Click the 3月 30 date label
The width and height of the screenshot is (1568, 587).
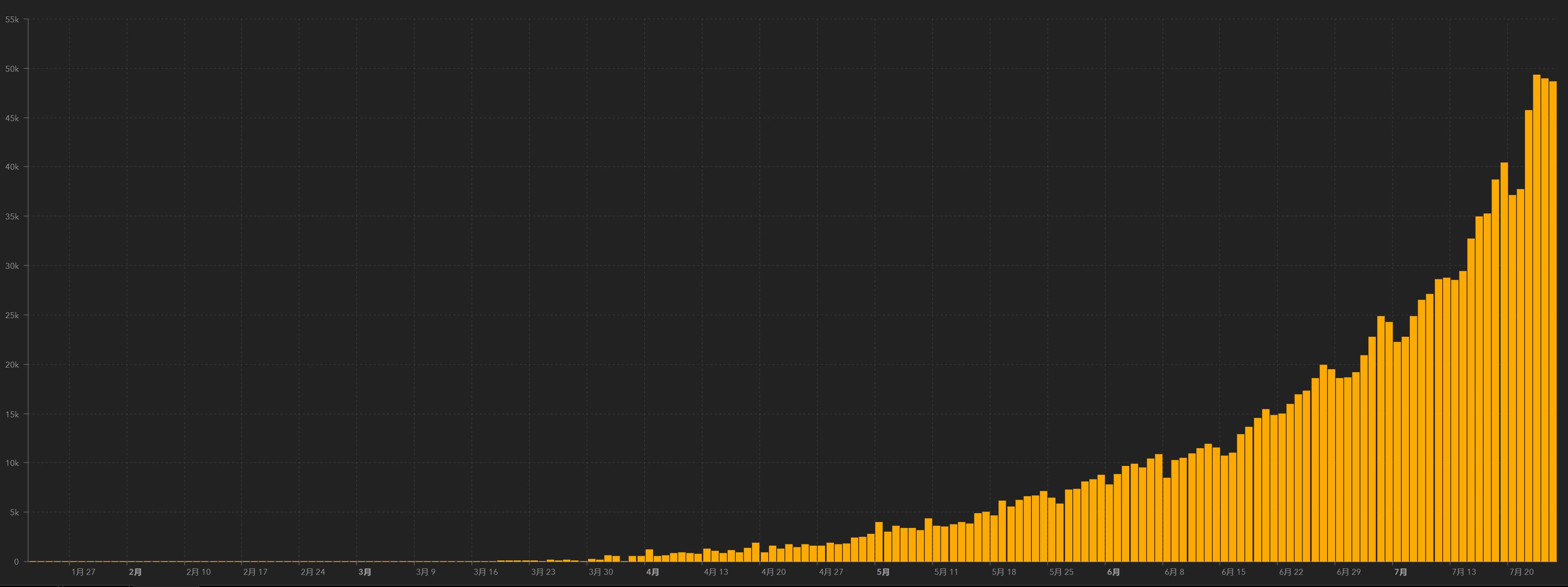[x=601, y=572]
